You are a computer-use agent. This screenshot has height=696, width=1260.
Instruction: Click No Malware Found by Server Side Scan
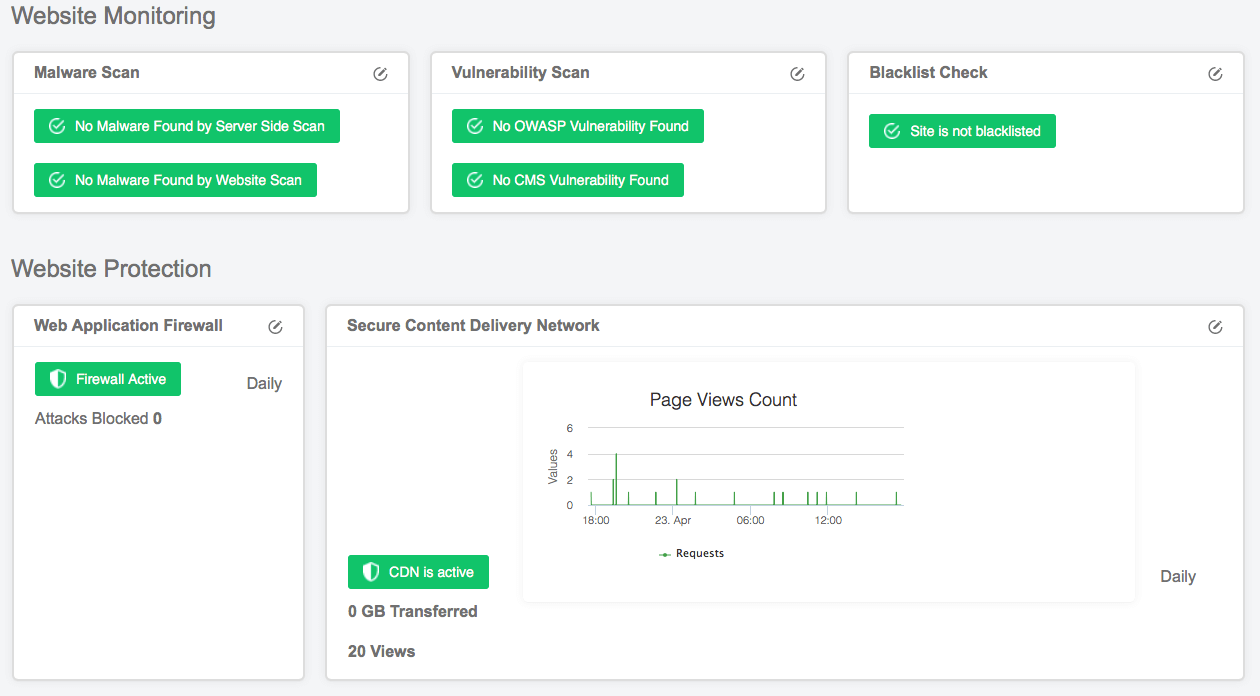[186, 126]
